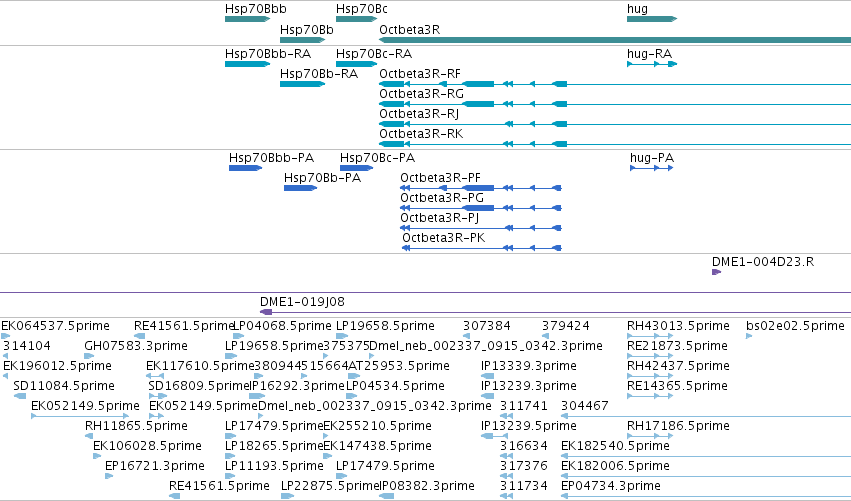Select transcript Hsp70Bbb-RA
The height and width of the screenshot is (501, 851).
click(x=247, y=64)
